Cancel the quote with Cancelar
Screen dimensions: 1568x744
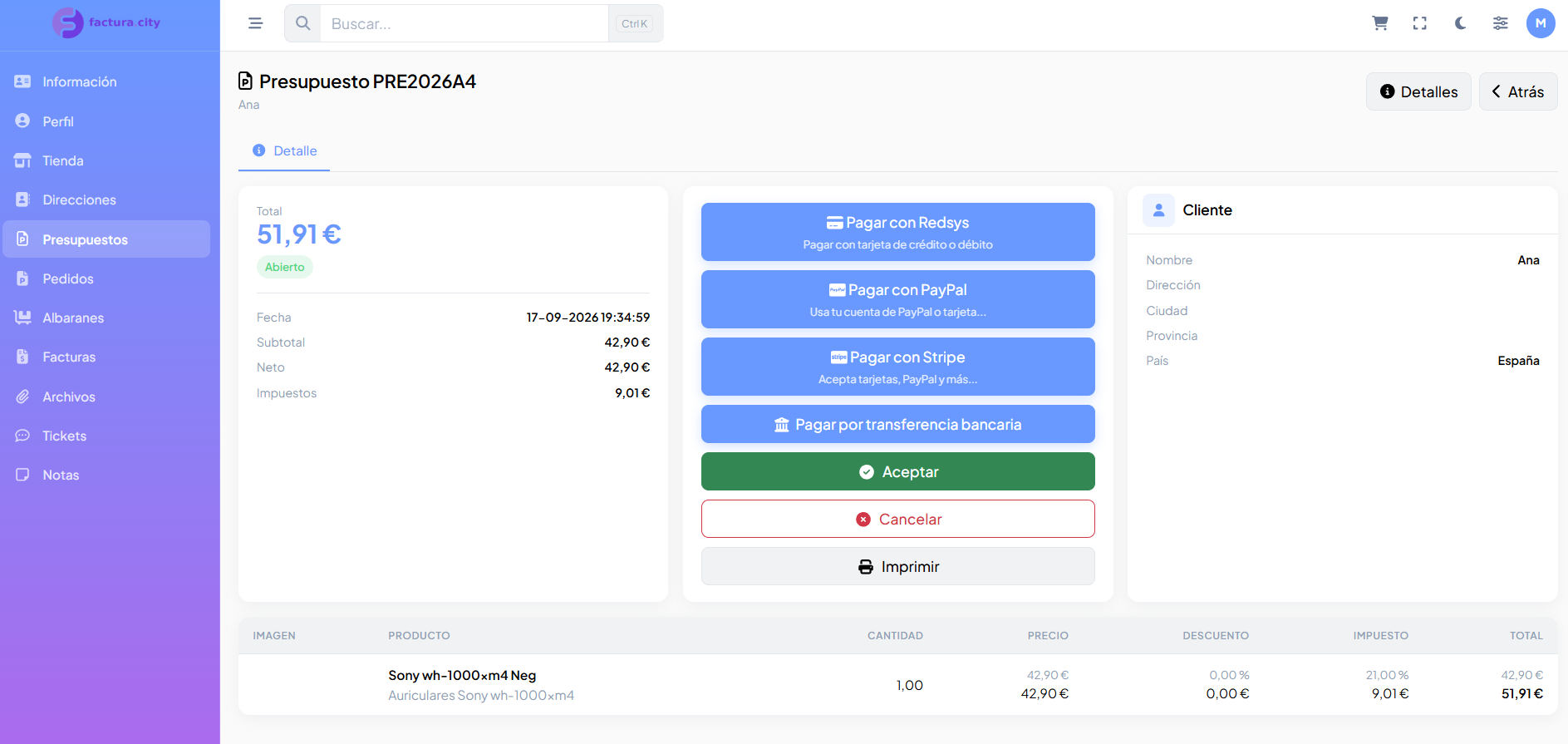(897, 519)
